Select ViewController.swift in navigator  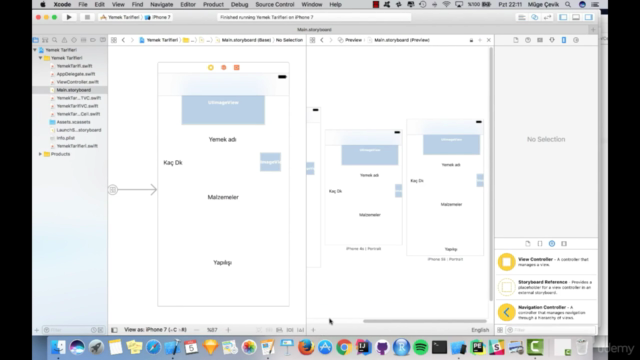point(77,82)
